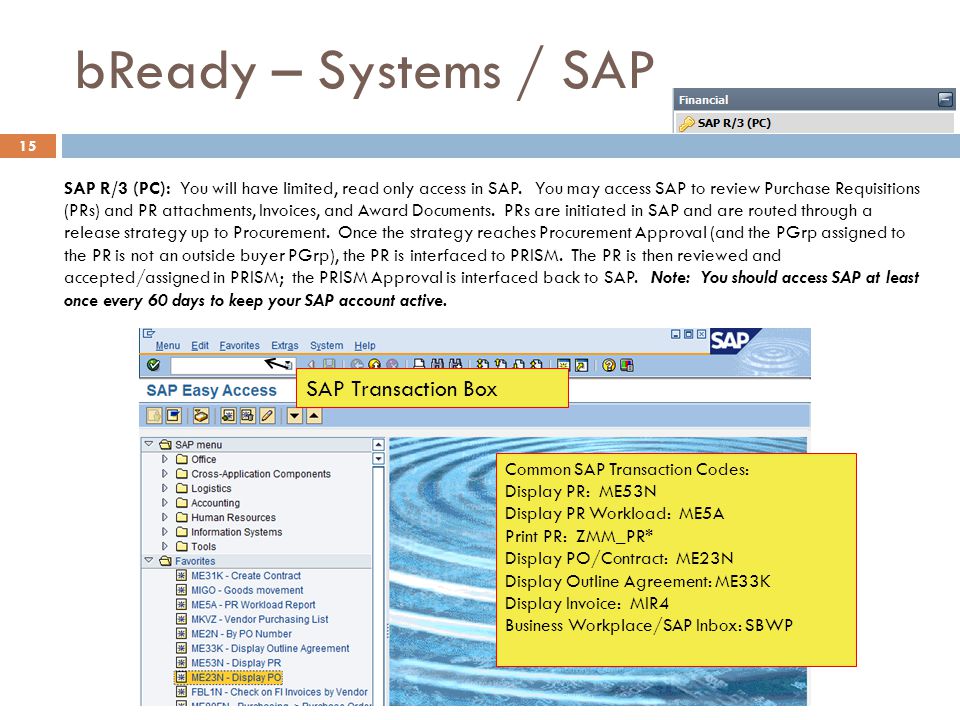Click the SAP R/3 (PC) link
This screenshot has width=960, height=720.
pyautogui.click(x=734, y=122)
